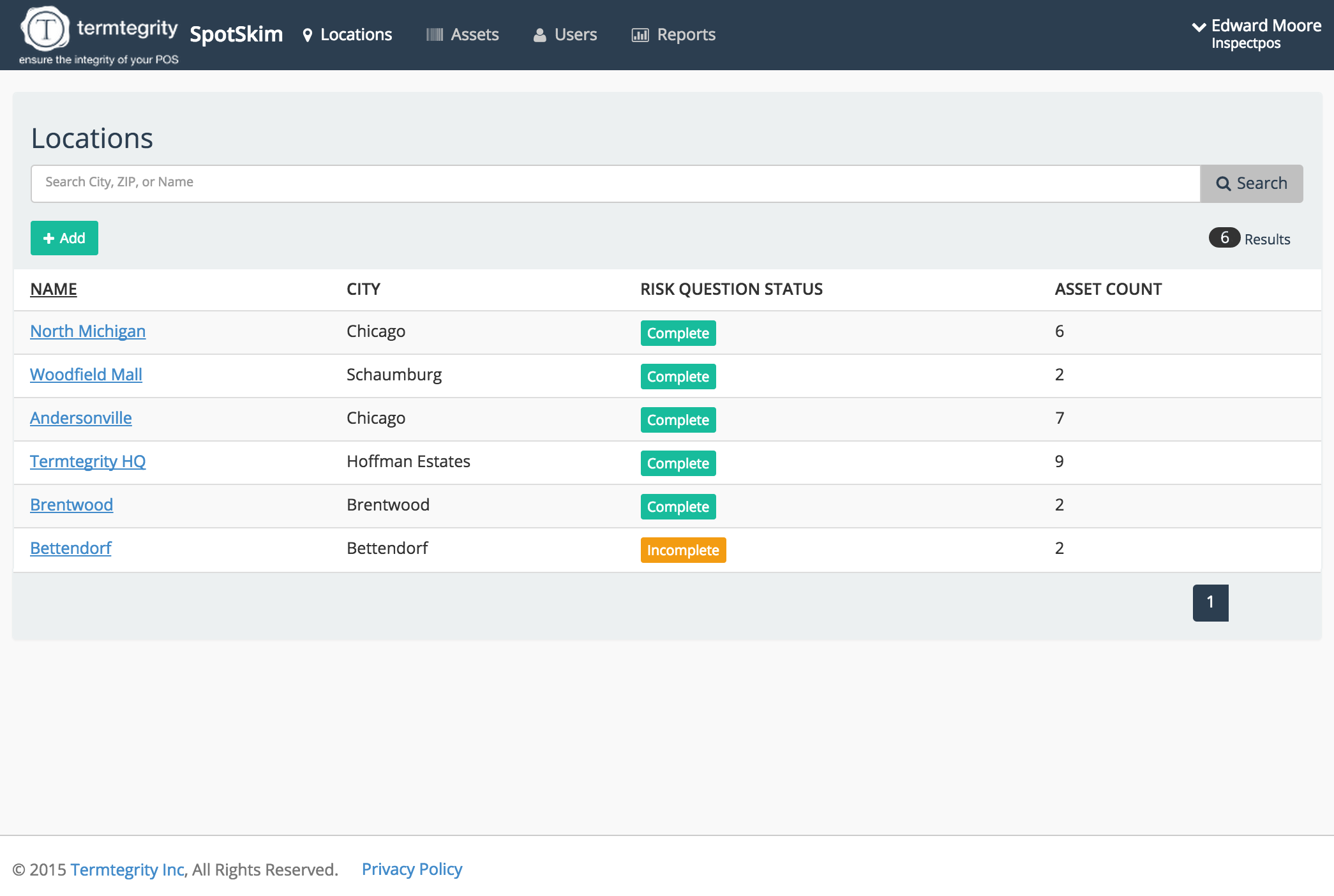Open Edward Moore account menu
The image size is (1334, 896).
point(1257,34)
